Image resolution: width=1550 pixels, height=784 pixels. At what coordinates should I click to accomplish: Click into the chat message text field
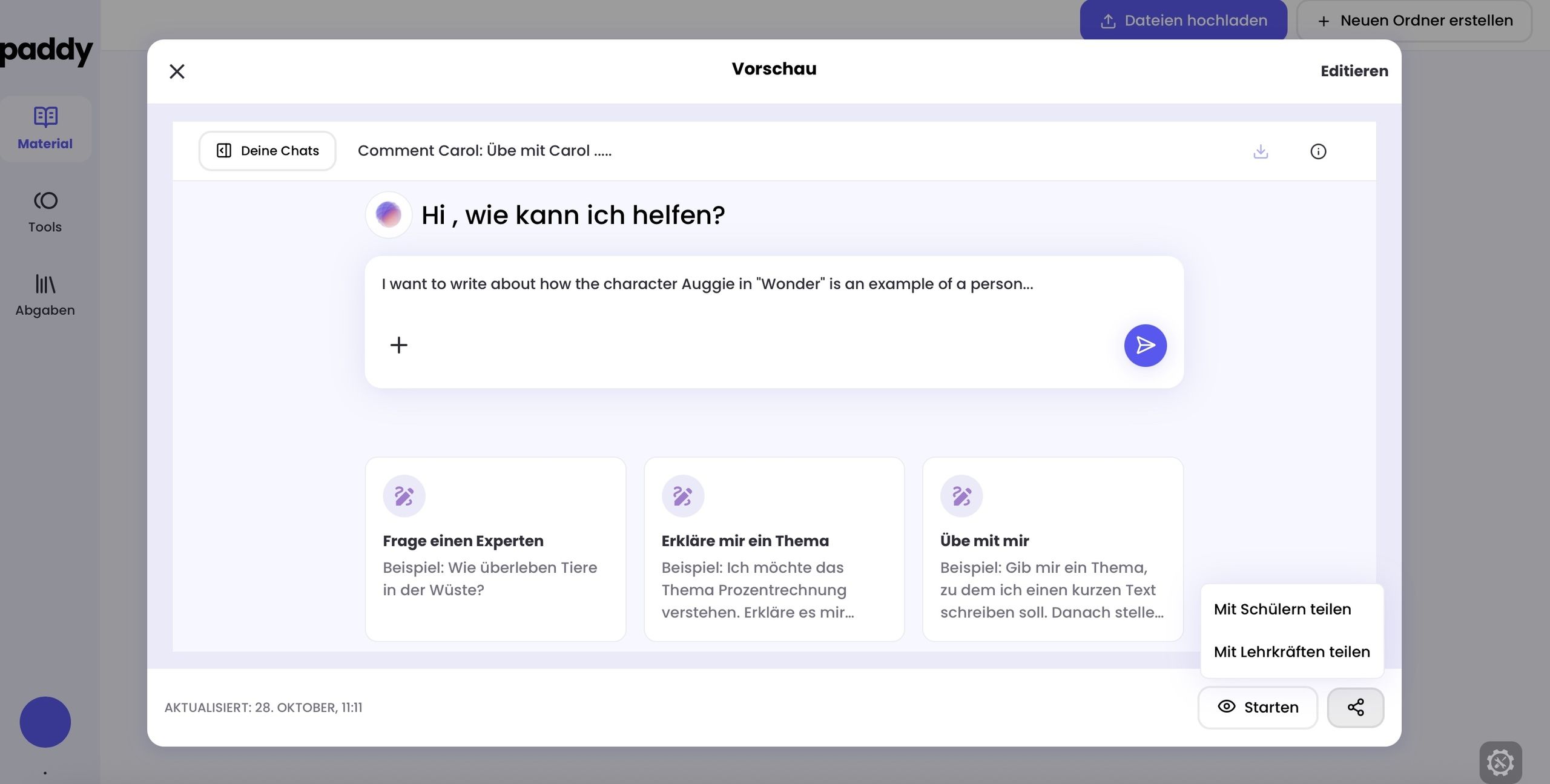coord(707,285)
